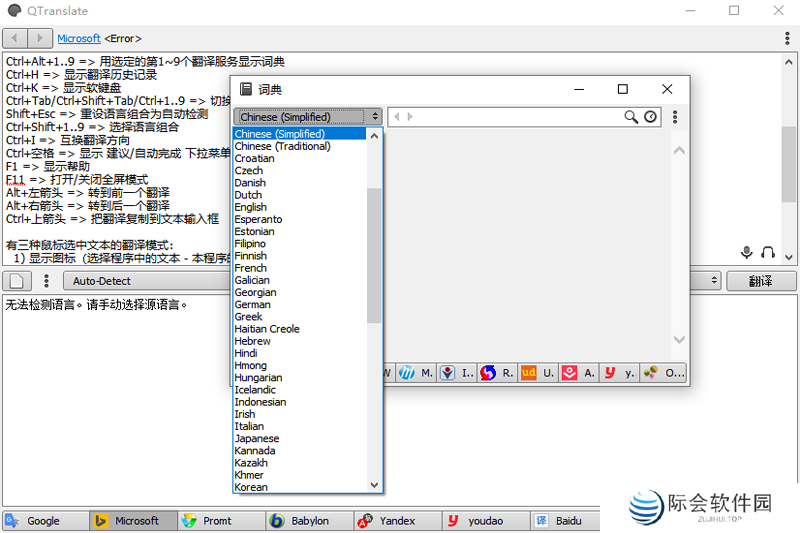
Task: Open the three-dot menu beside Auto-Detect
Action: [46, 281]
